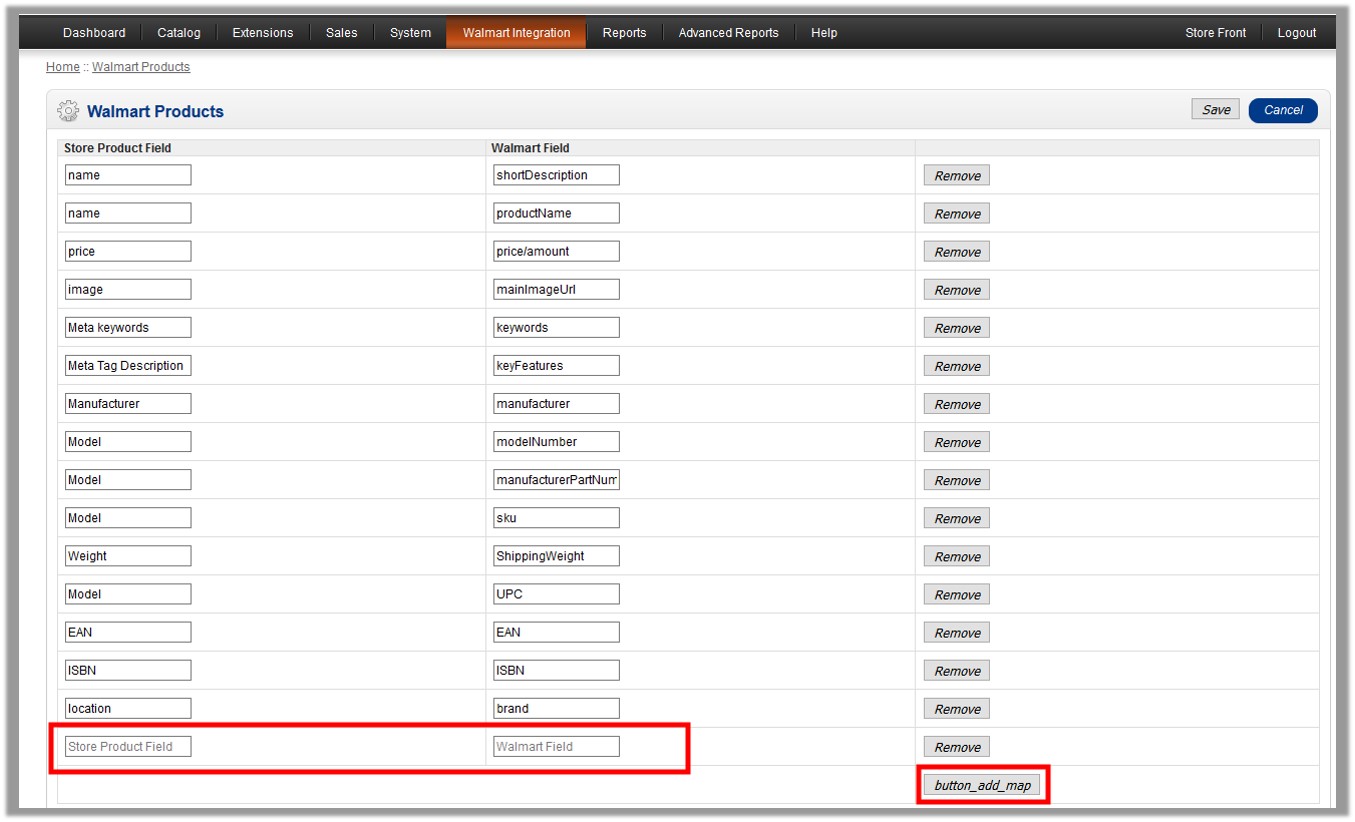Viewport: 1355px width, 822px height.
Task: Click the Walmart Products page title
Action: pyautogui.click(x=155, y=111)
